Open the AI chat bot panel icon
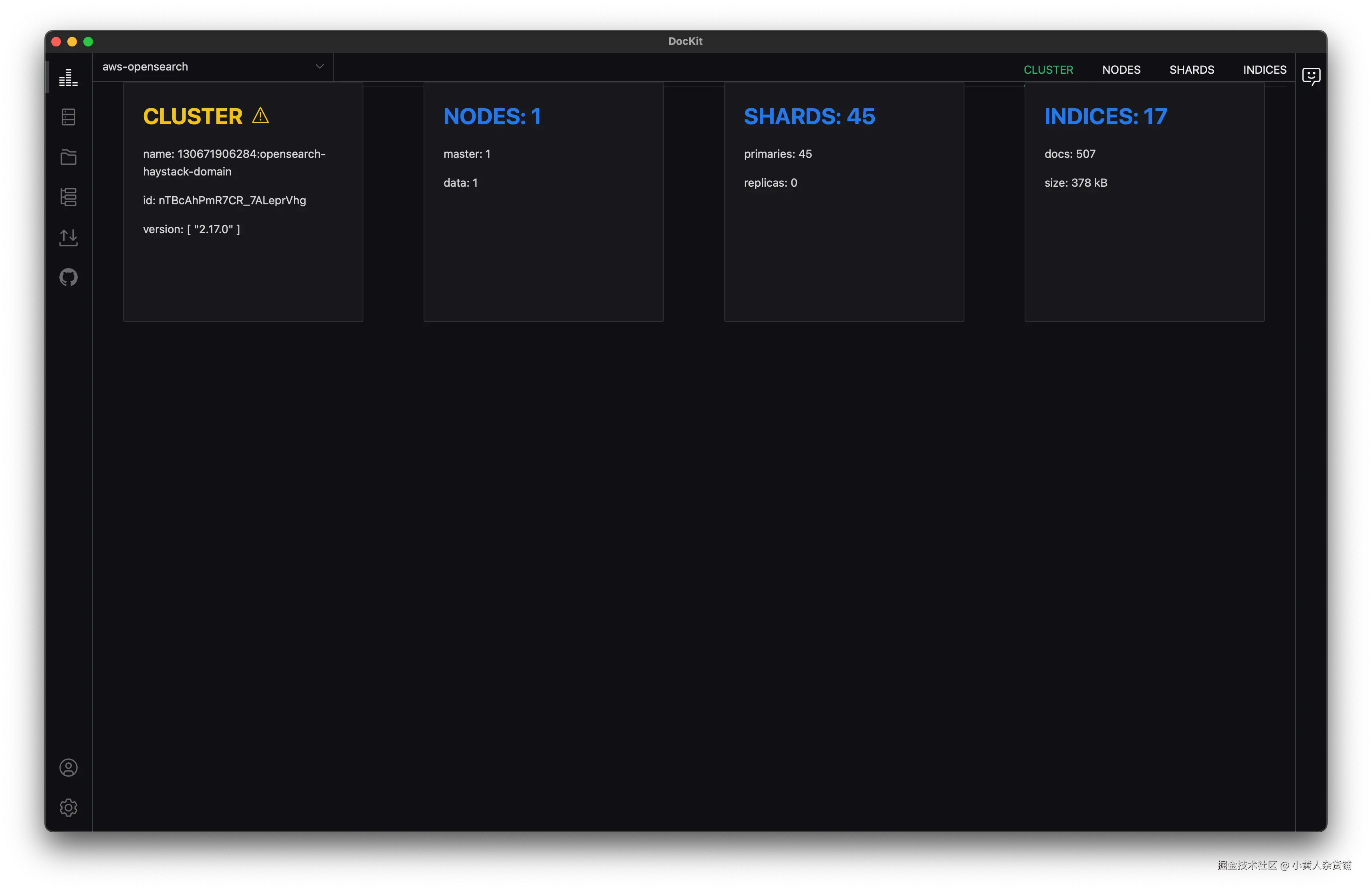The width and height of the screenshot is (1372, 891). 1310,76
